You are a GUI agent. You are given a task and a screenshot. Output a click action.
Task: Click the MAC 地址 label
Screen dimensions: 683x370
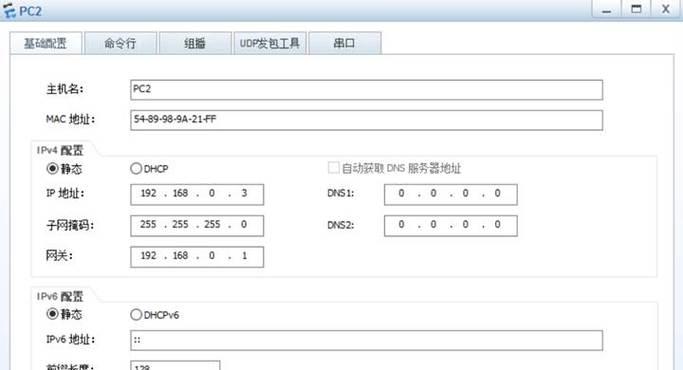coord(70,119)
